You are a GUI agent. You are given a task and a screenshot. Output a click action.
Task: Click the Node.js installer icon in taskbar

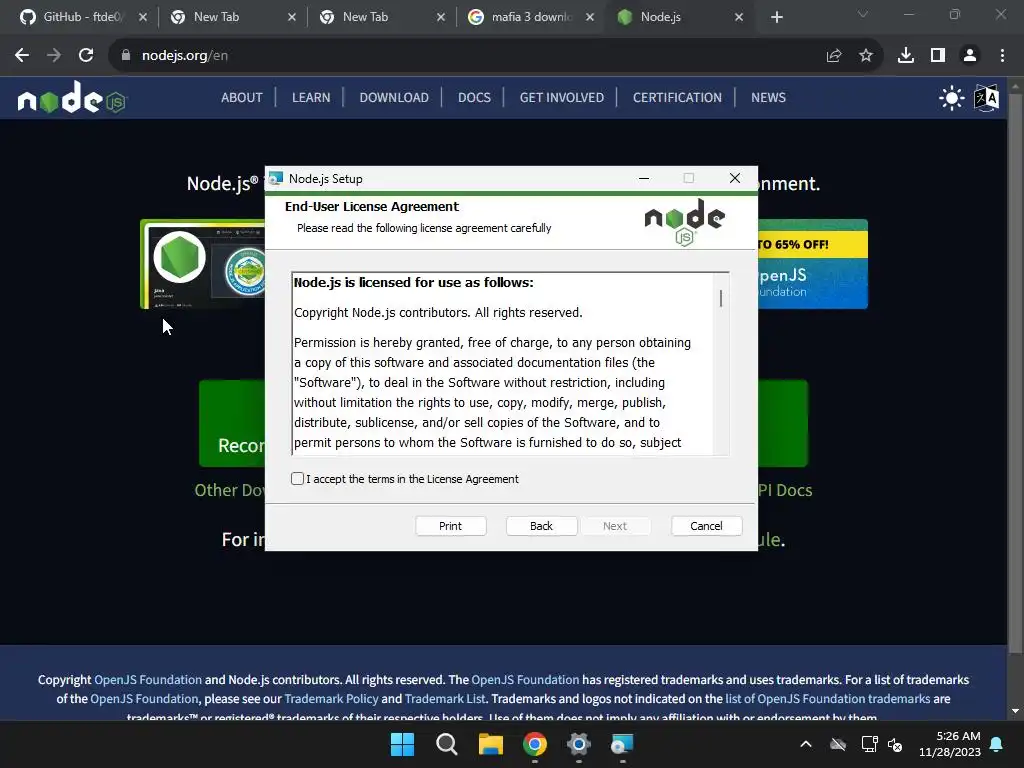622,744
